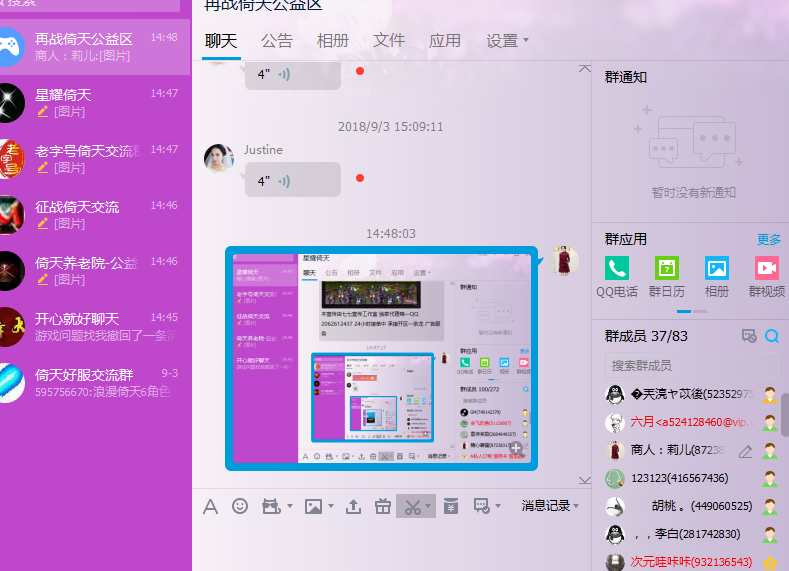Screen dimensions: 789x571
Task: Click the group member search magnifier
Action: click(x=772, y=336)
